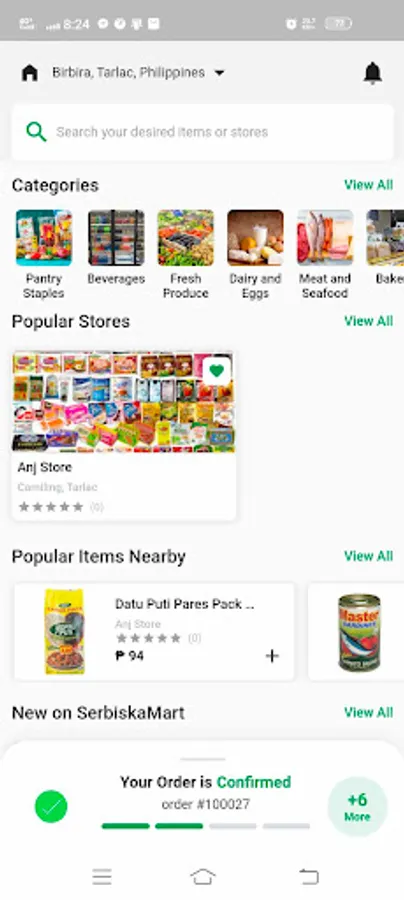The image size is (404, 900).
Task: Tap the green search magnifier icon
Action: click(x=36, y=131)
